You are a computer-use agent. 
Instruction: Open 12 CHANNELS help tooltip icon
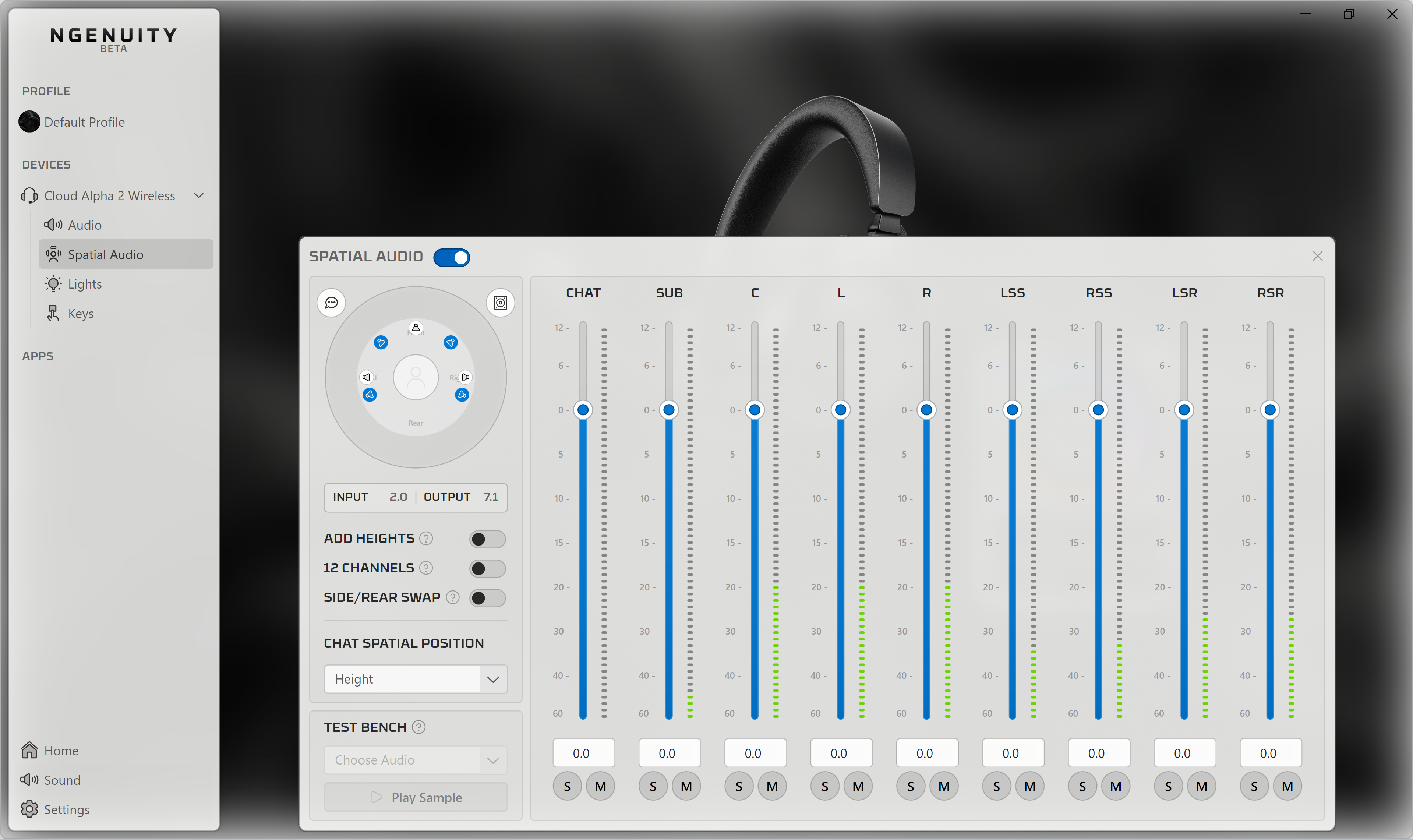426,568
